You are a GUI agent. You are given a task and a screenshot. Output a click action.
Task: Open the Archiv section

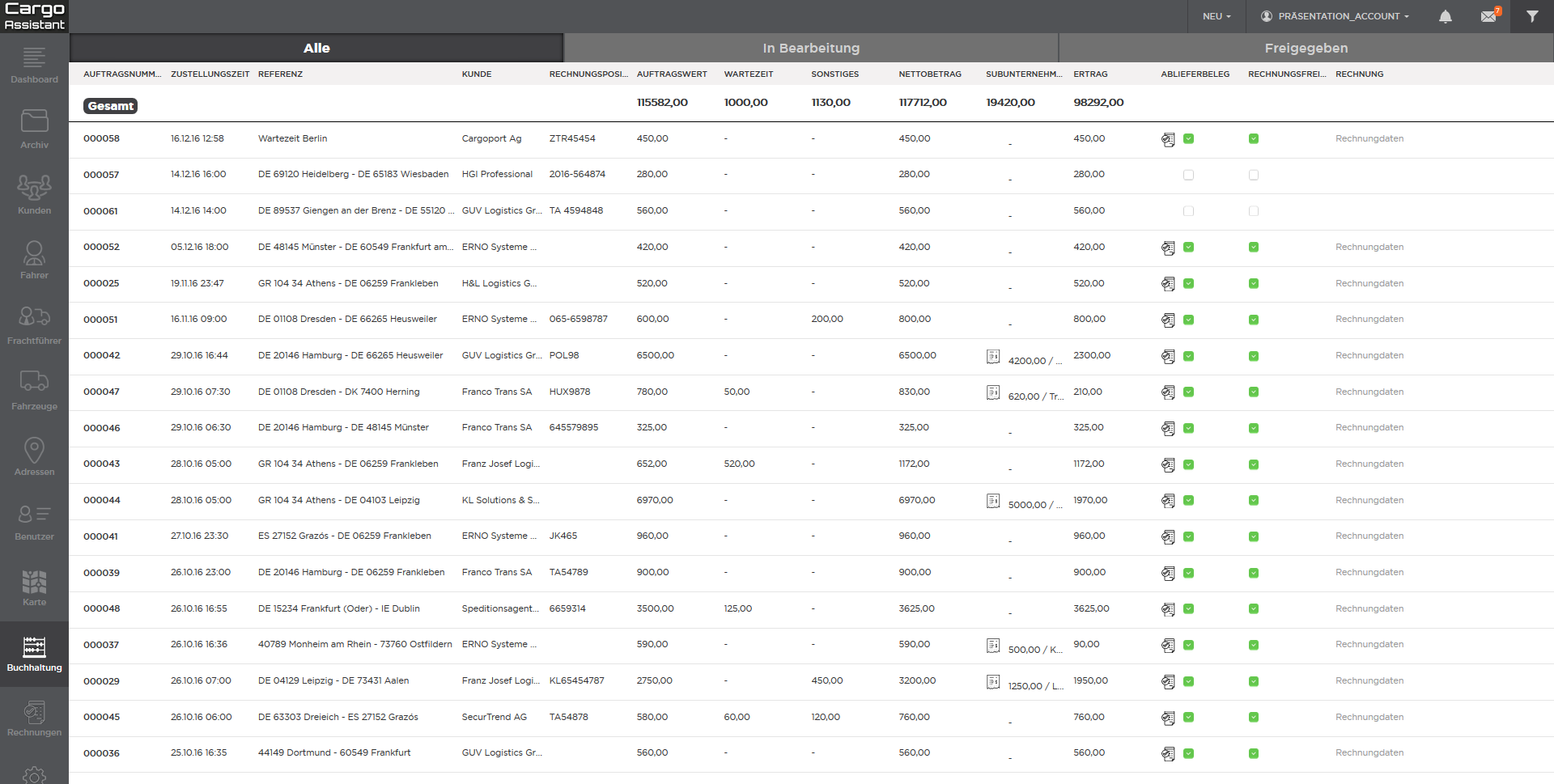click(x=34, y=129)
